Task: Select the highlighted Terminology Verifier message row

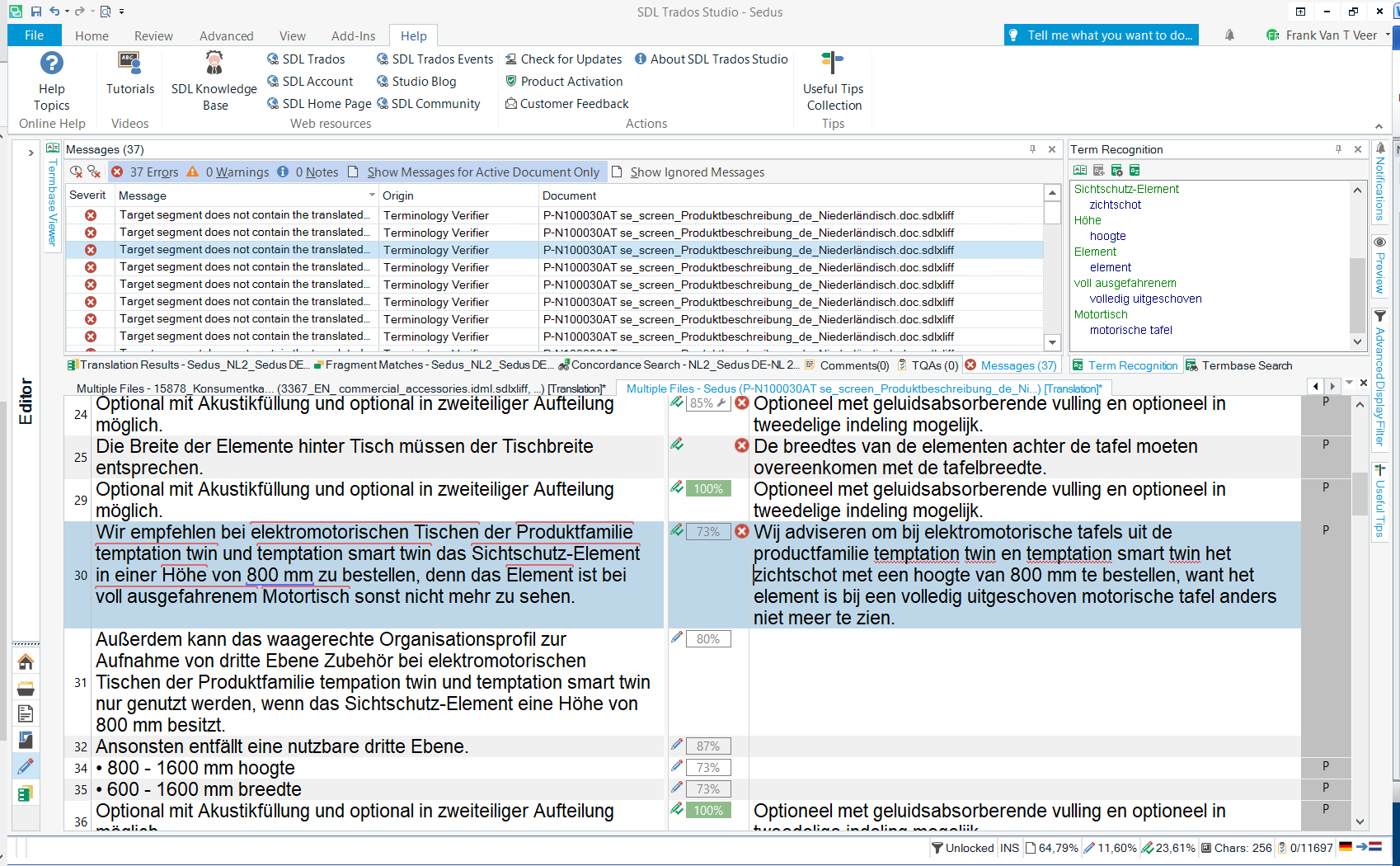Action: pos(554,249)
